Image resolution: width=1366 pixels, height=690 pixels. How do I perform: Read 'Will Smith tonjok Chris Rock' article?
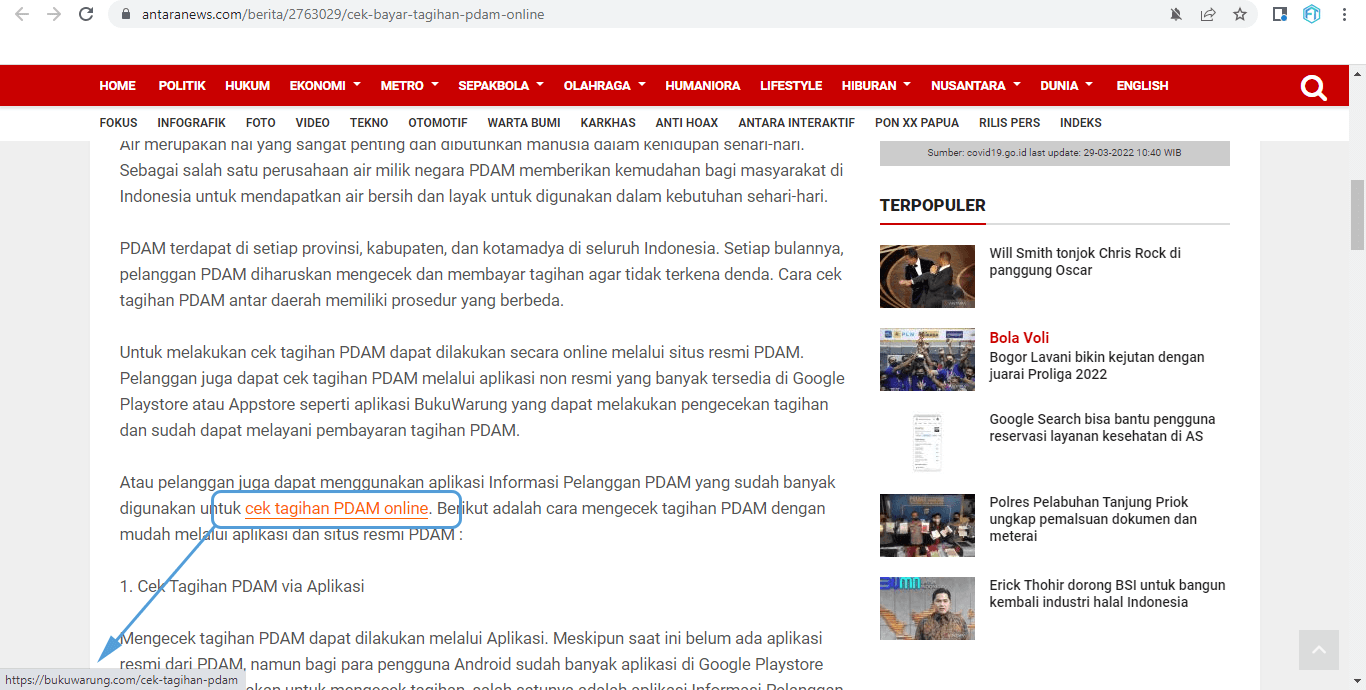[x=1085, y=262]
